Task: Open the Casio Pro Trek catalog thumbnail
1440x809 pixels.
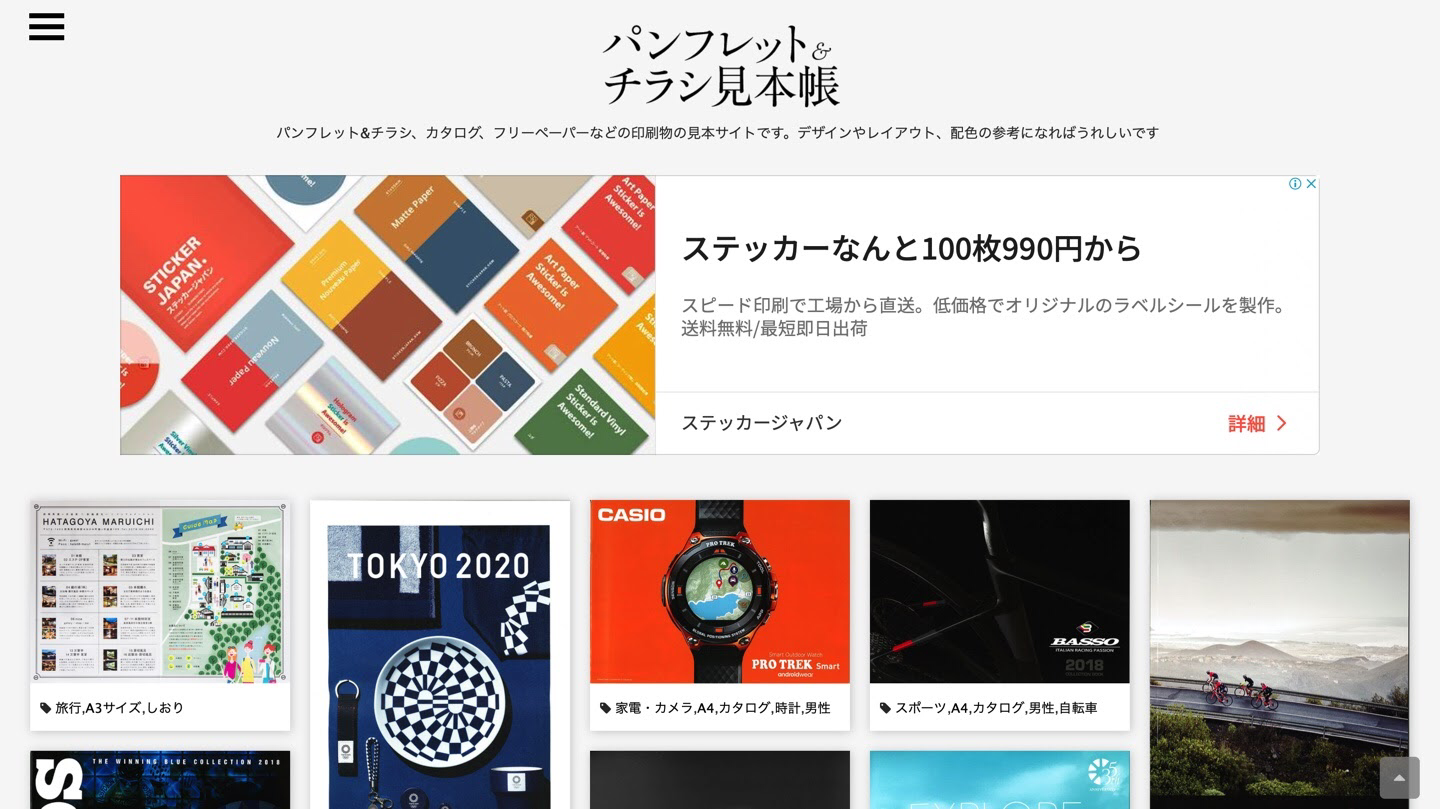Action: pos(720,592)
